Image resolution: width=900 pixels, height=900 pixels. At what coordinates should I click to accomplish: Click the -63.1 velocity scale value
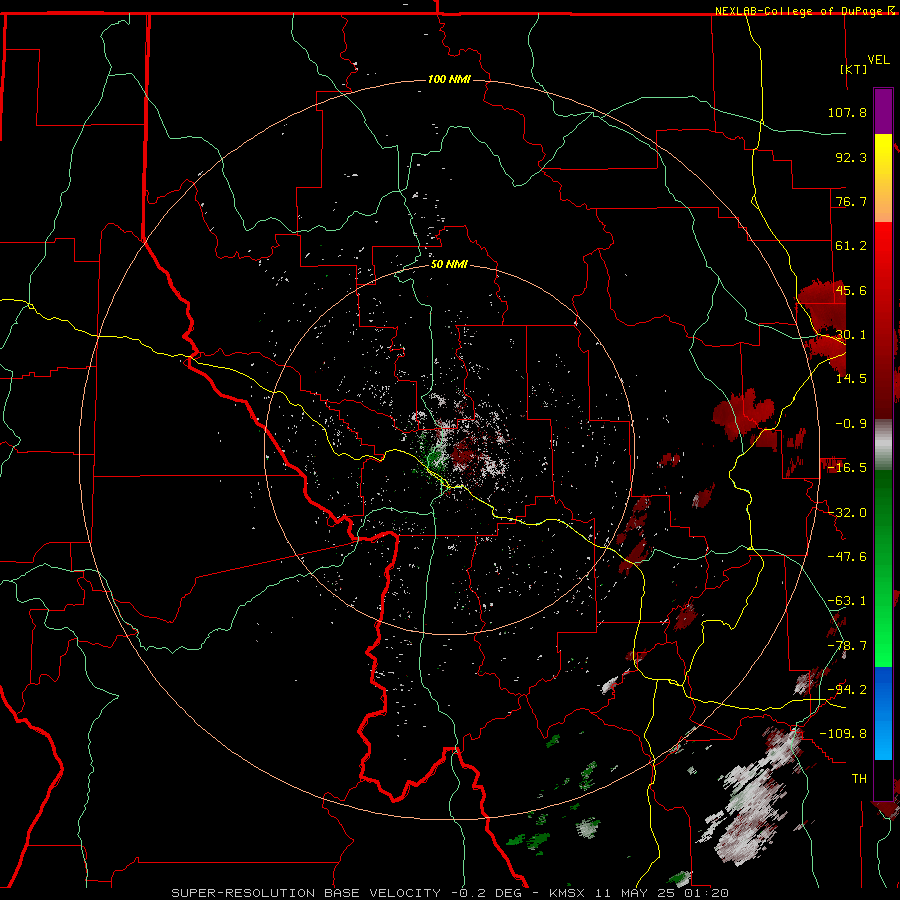847,601
